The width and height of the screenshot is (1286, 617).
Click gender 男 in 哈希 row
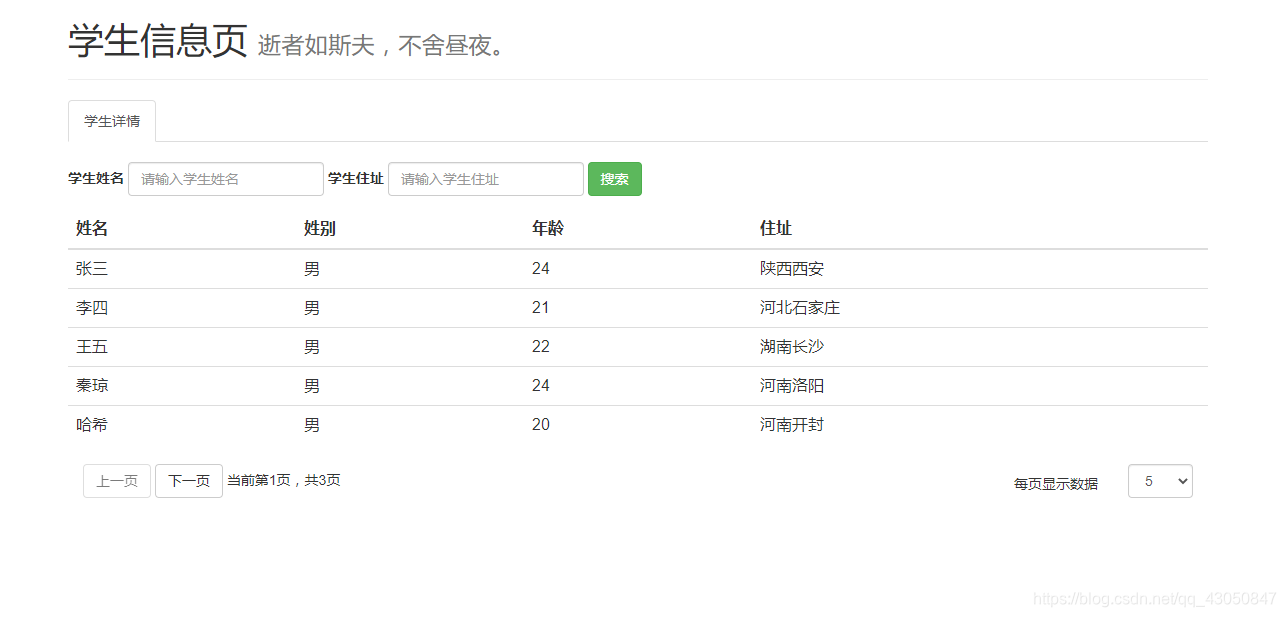pos(312,425)
